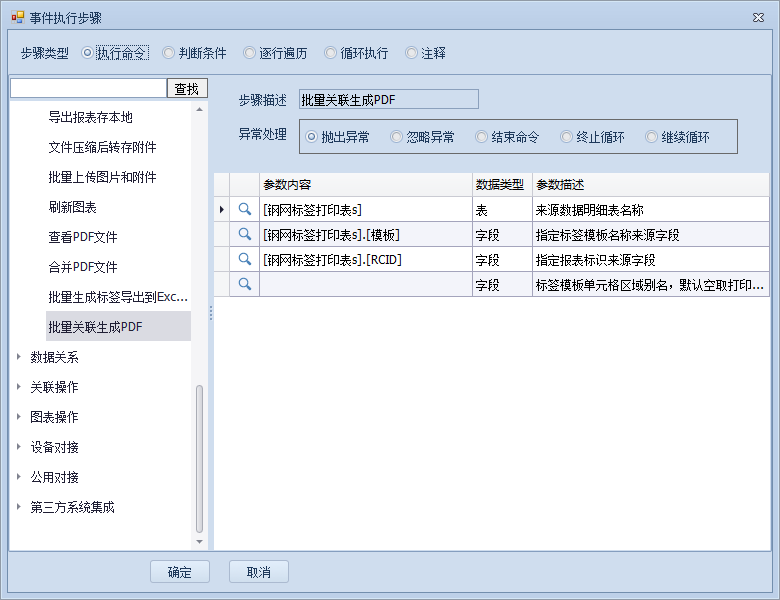Image resolution: width=780 pixels, height=600 pixels.
Task: Expand the 数据关系 tree node
Action: click(x=20, y=357)
